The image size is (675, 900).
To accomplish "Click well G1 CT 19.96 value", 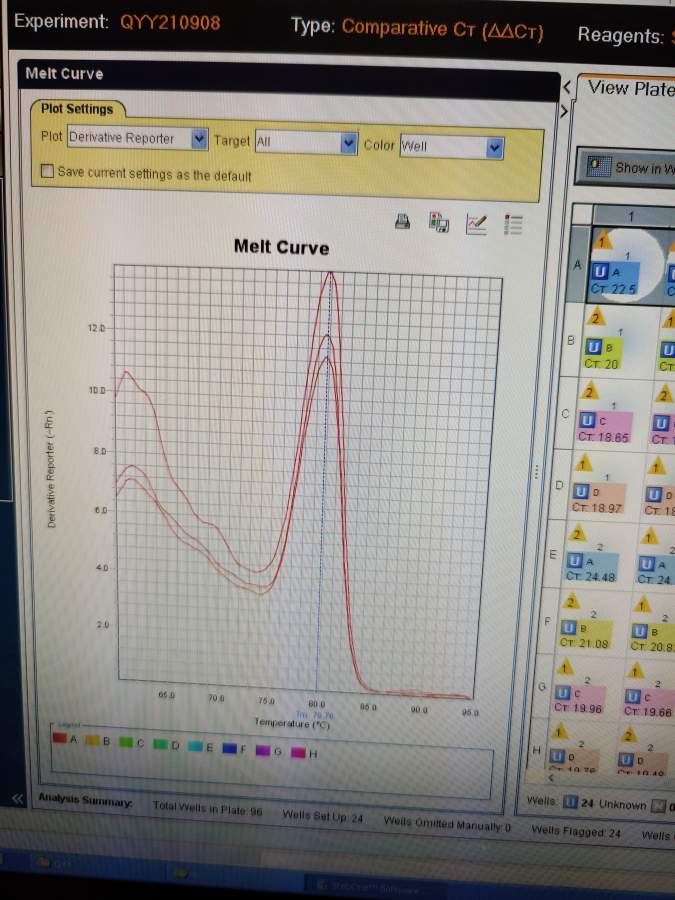I will (578, 708).
